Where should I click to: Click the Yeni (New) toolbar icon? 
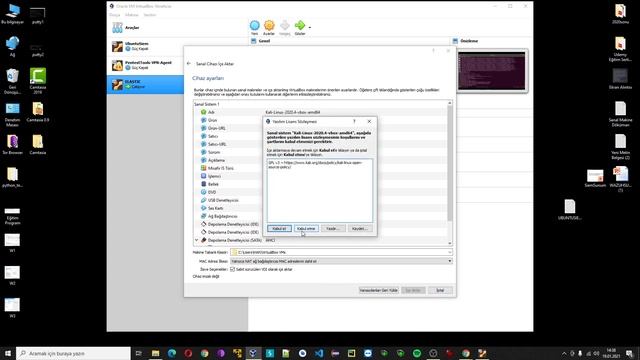[254, 26]
